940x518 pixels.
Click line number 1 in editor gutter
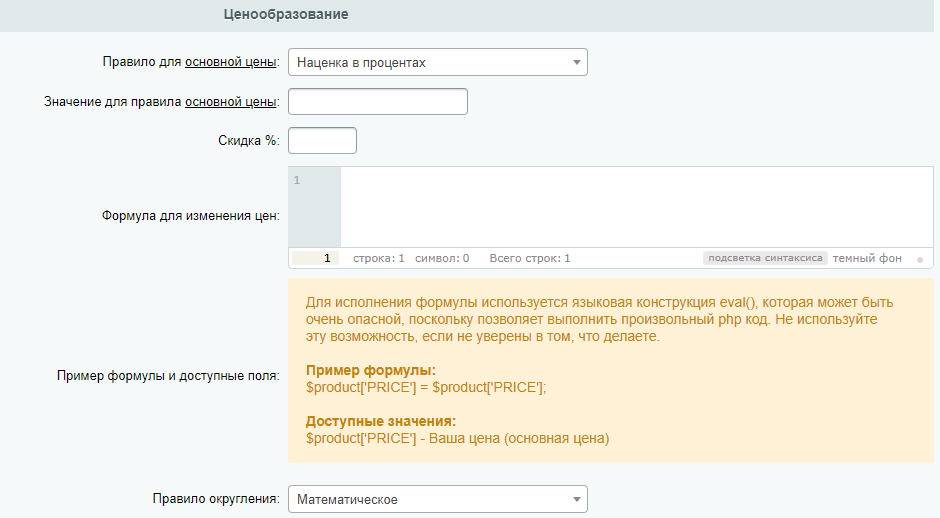[297, 180]
